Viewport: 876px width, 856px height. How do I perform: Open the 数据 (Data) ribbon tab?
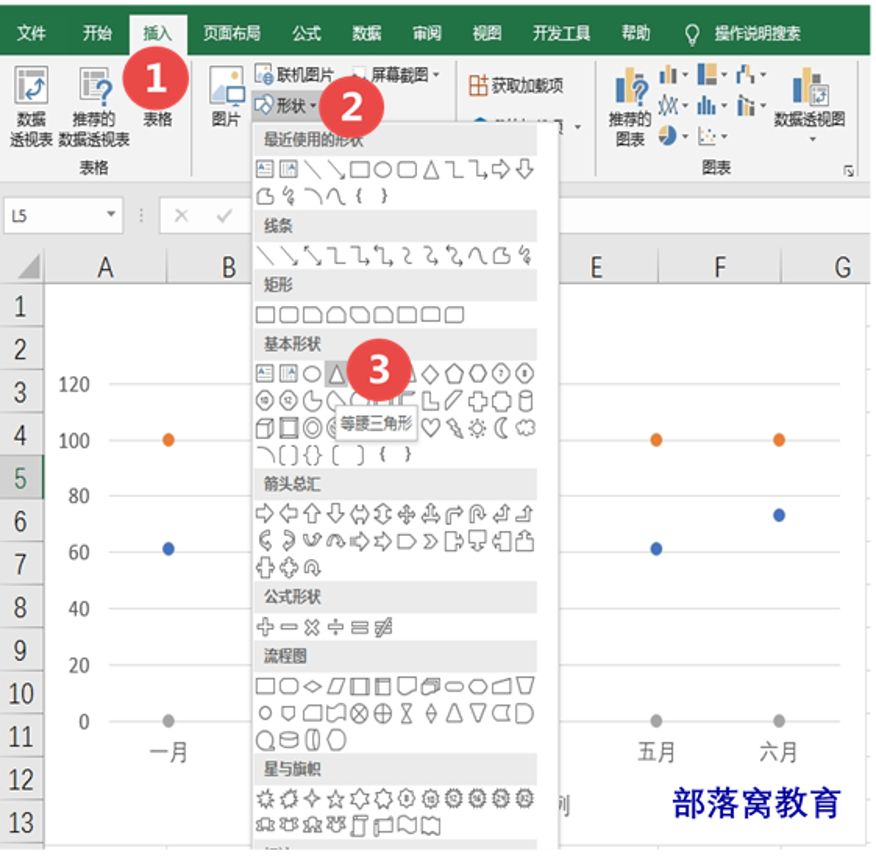pyautogui.click(x=366, y=34)
